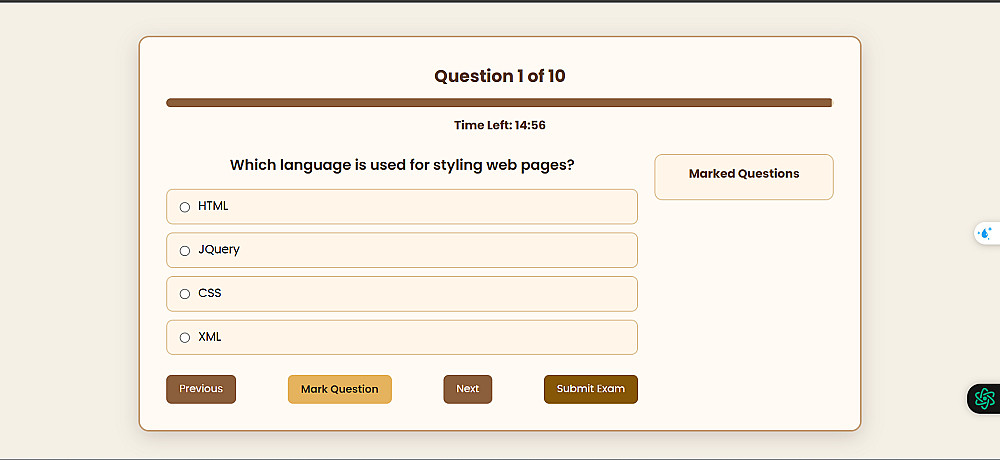Choose the CSS radio button
1000x460 pixels.
pyautogui.click(x=185, y=294)
